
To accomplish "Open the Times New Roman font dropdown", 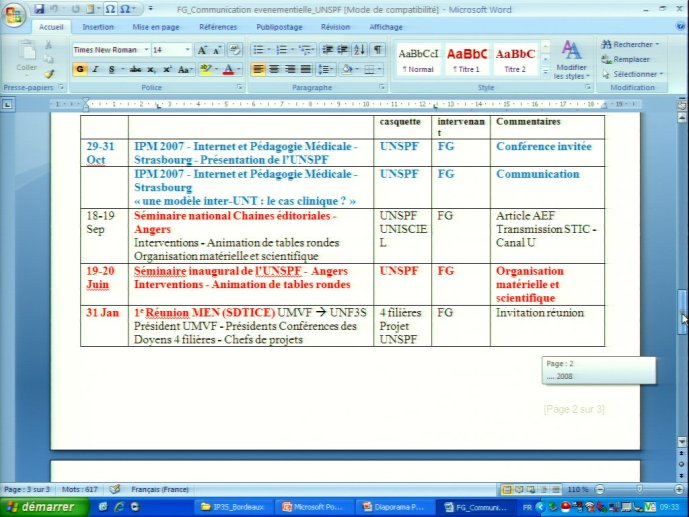I will [146, 50].
